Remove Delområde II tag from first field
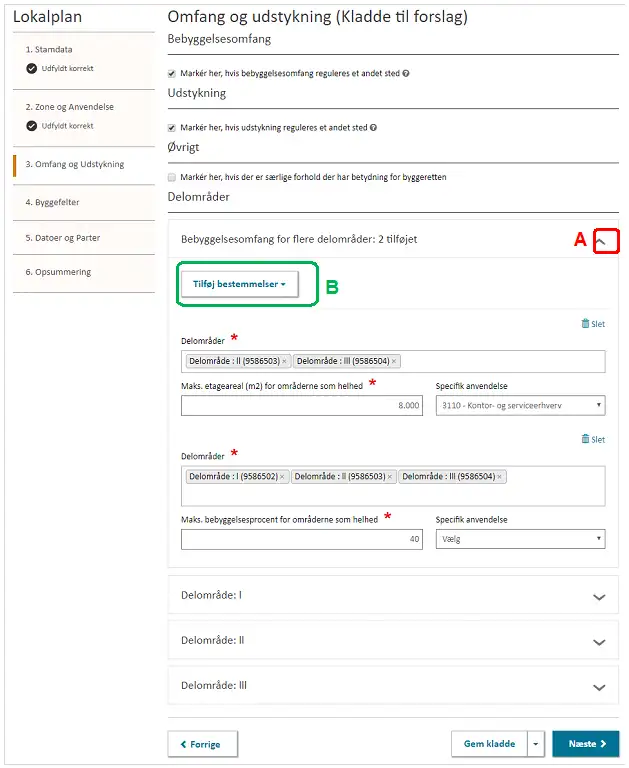Viewport: 629px width, 768px height. pos(284,361)
